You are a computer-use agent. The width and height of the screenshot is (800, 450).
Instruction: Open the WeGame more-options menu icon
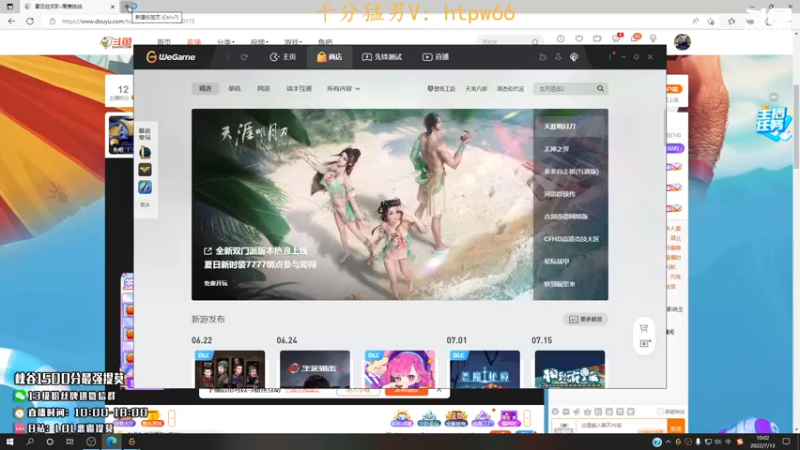point(611,57)
